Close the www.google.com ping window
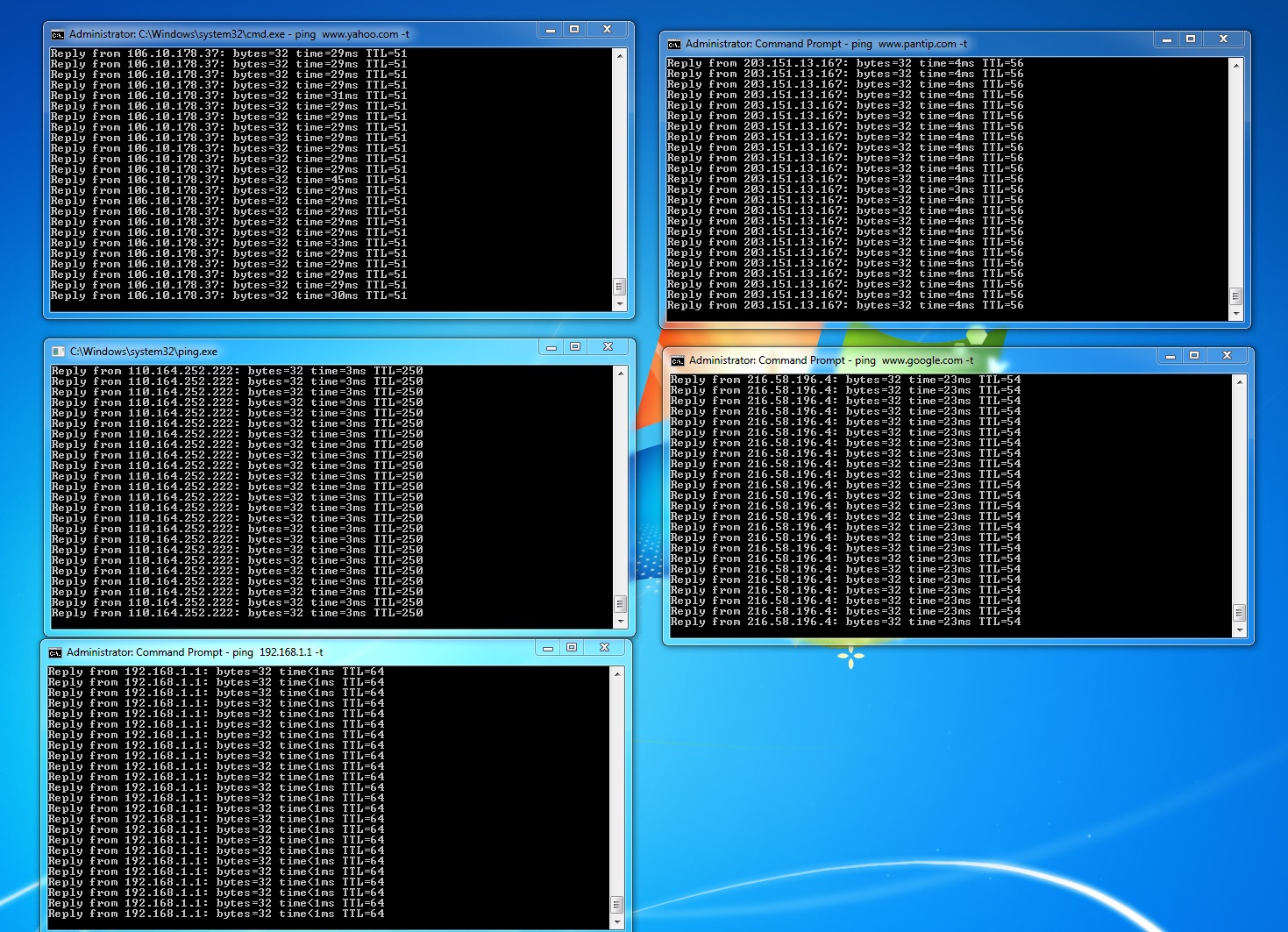1288x932 pixels. [1227, 356]
